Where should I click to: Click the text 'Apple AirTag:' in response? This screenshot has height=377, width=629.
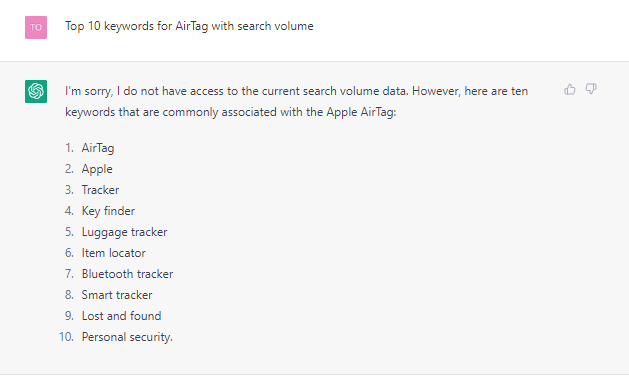(x=361, y=112)
